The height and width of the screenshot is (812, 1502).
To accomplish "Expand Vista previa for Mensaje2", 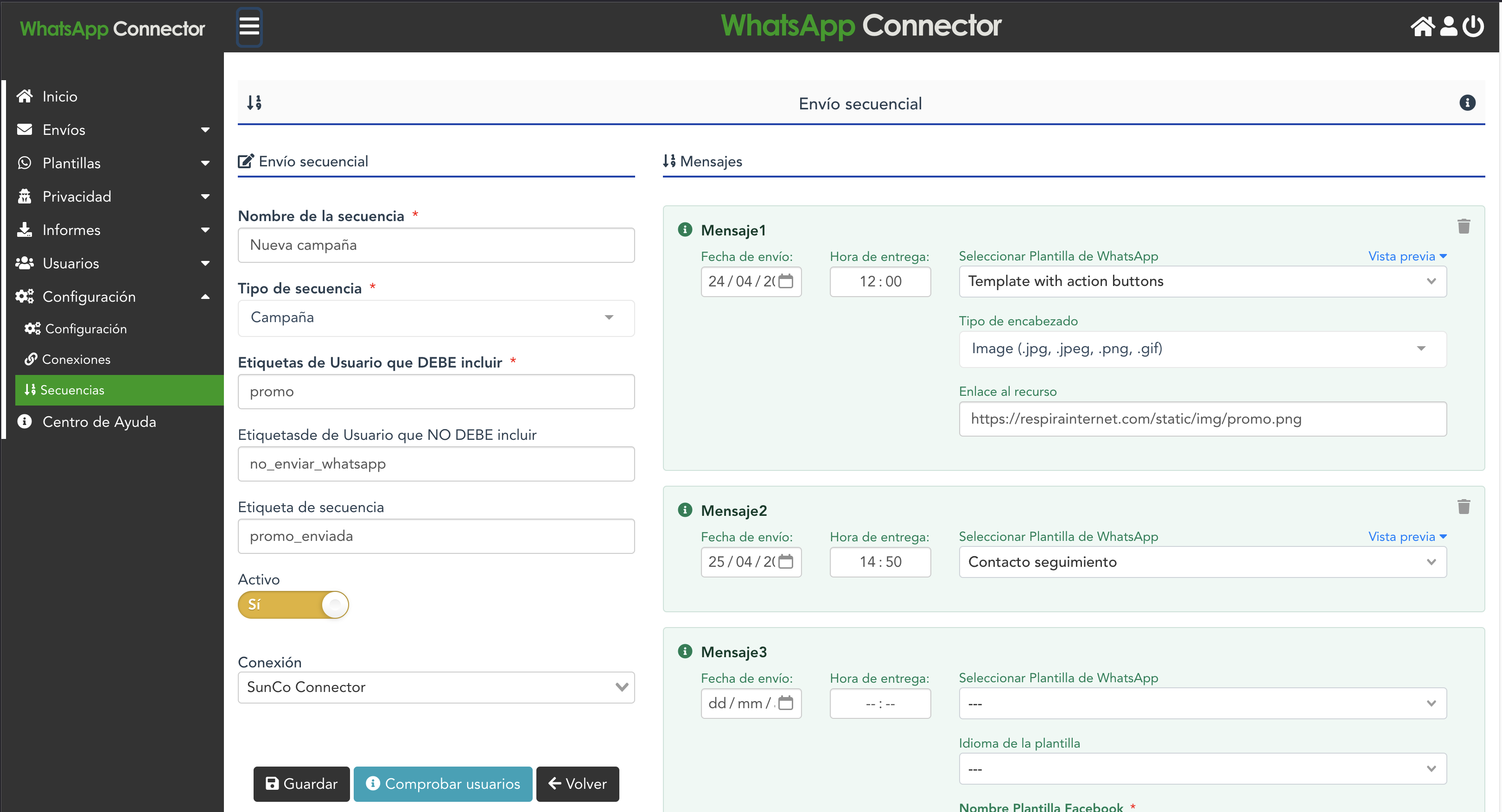I will (x=1407, y=536).
